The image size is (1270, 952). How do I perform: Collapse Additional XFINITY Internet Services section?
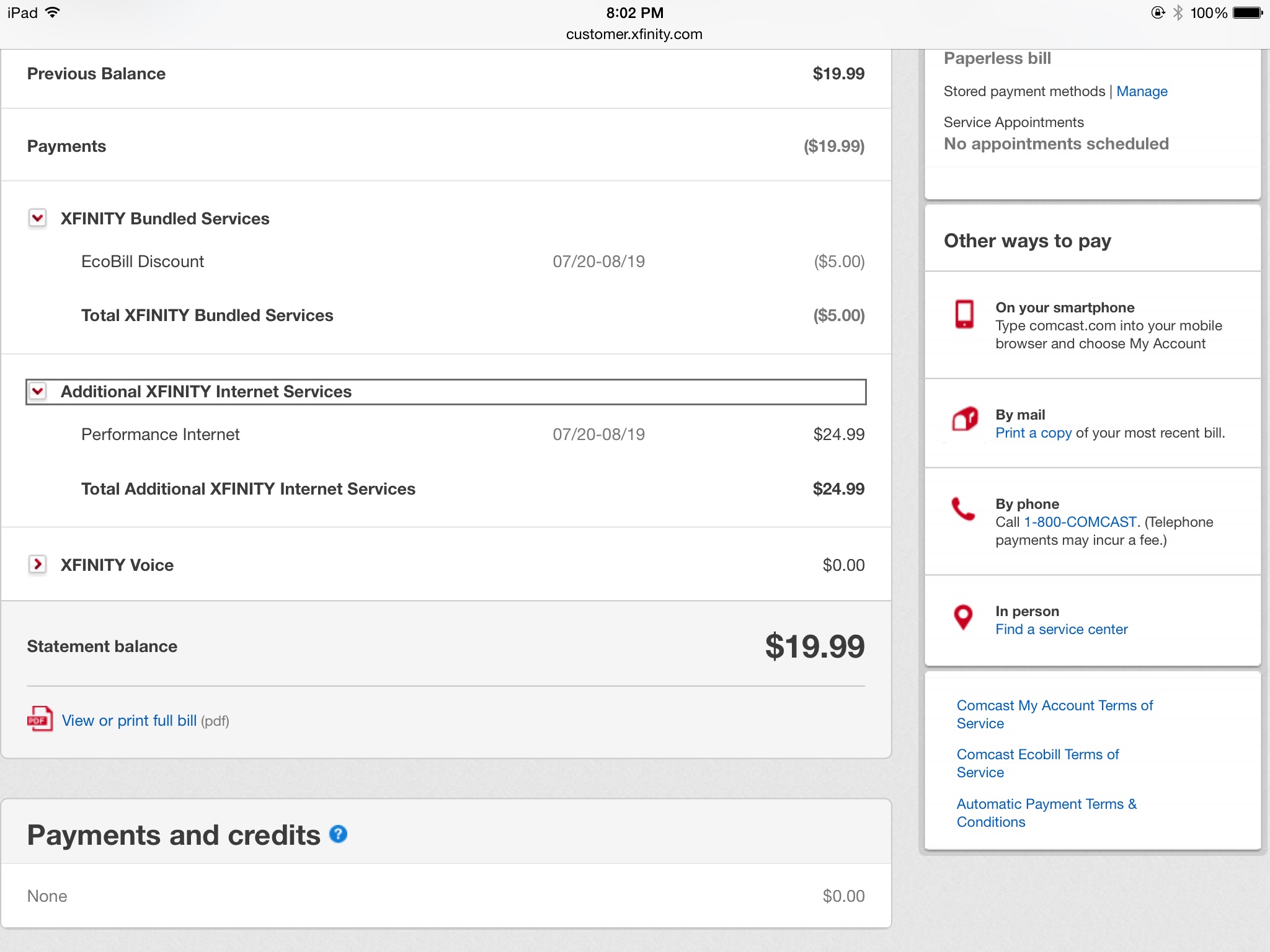(x=38, y=391)
